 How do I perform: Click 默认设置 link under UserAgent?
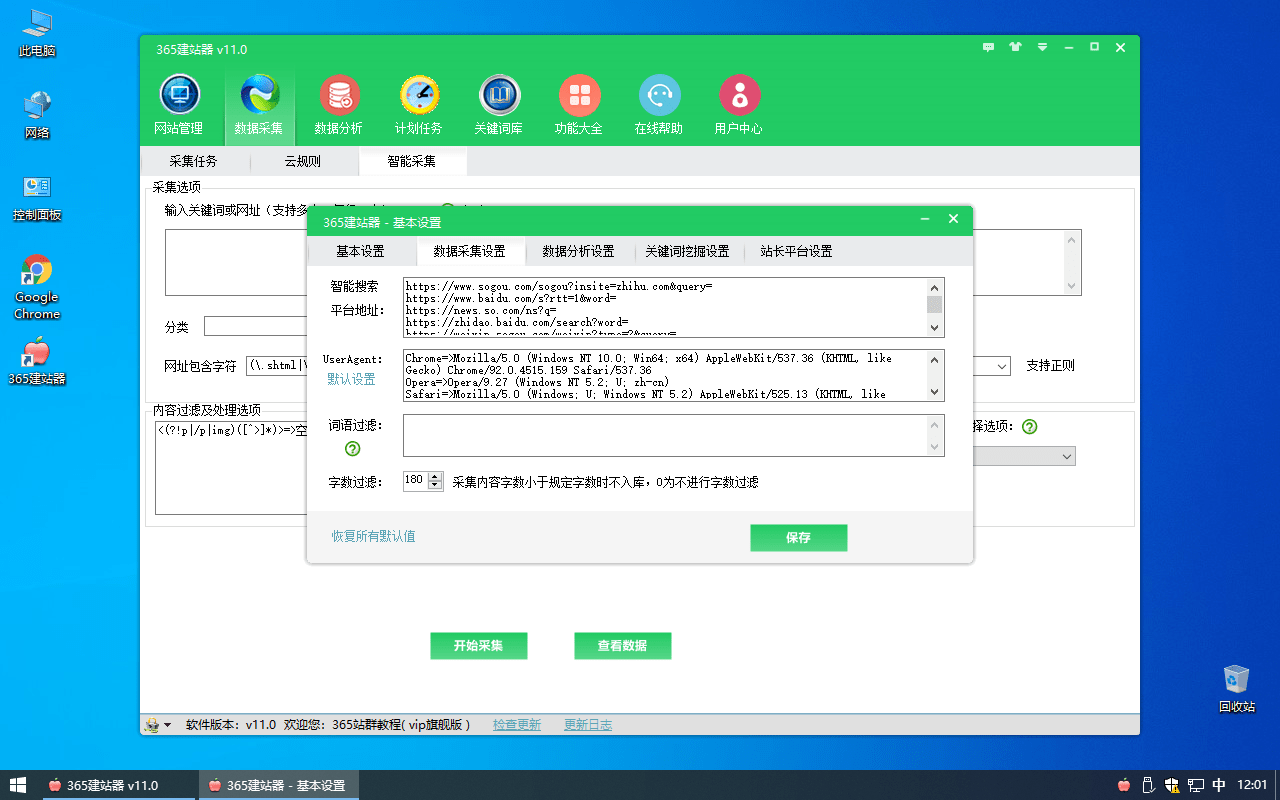click(x=351, y=379)
